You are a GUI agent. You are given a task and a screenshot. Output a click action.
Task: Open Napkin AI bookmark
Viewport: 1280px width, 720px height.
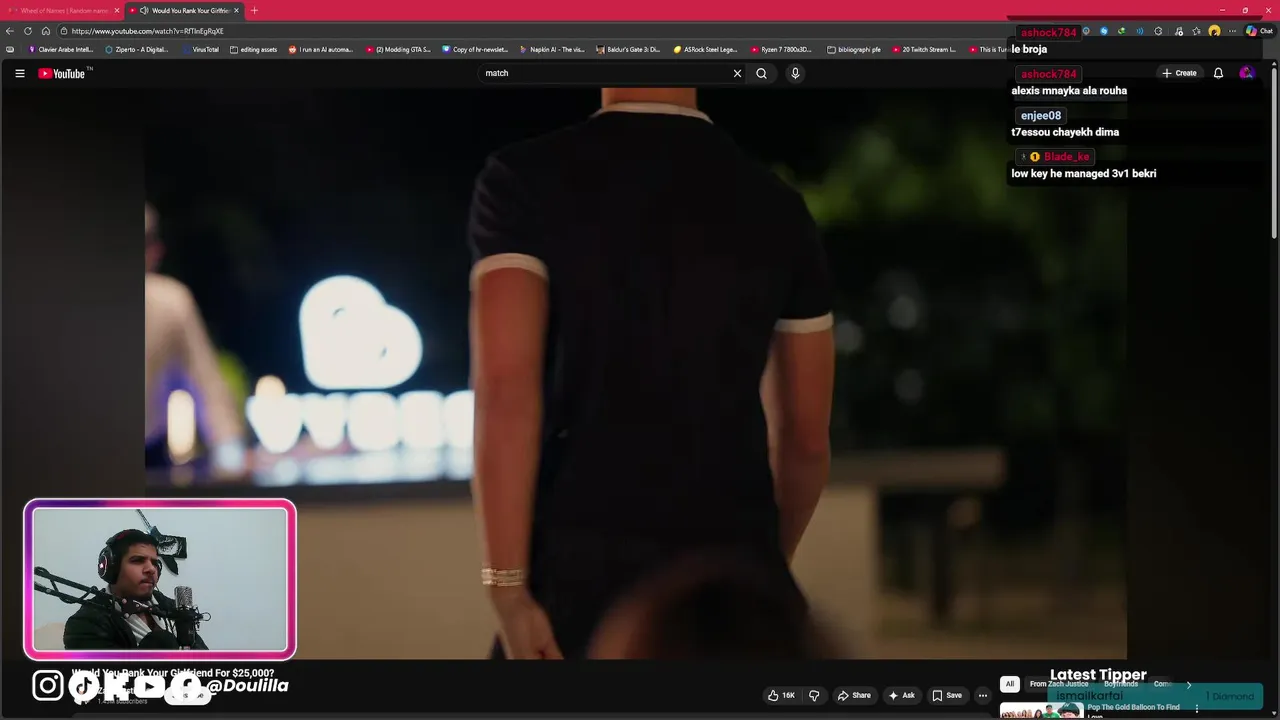(552, 49)
